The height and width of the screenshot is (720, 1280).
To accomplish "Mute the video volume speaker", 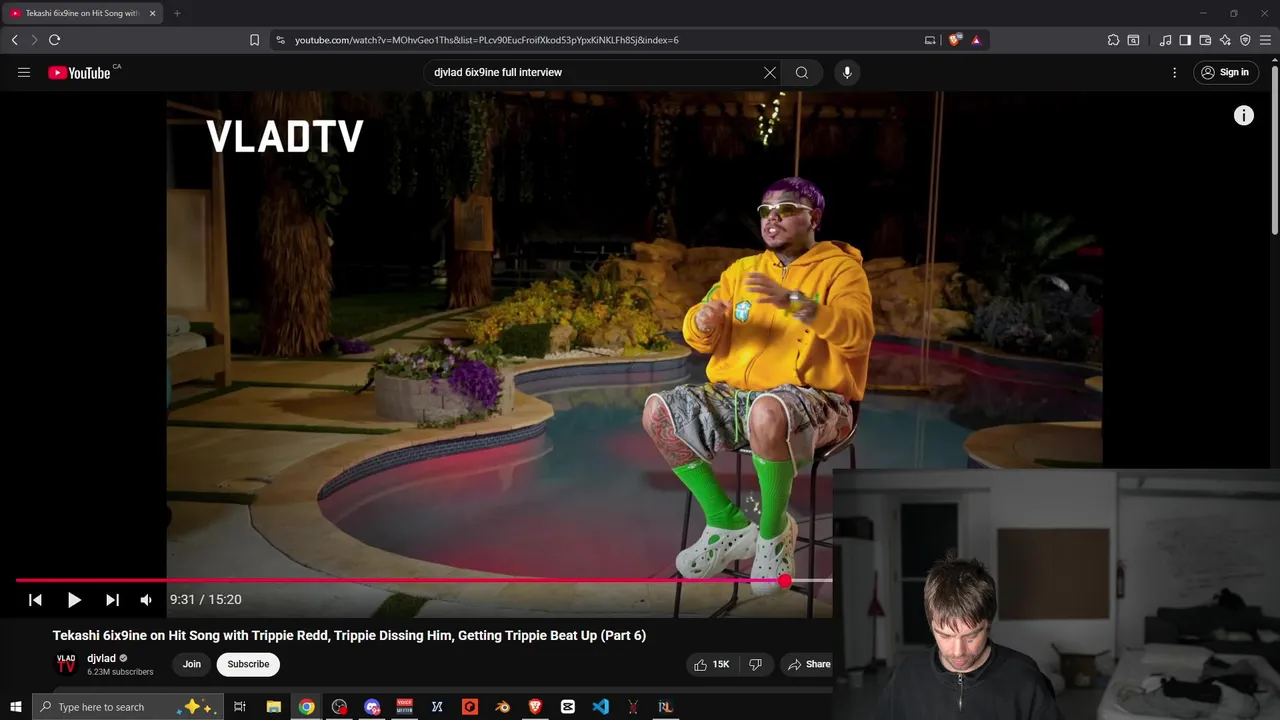I will 146,600.
